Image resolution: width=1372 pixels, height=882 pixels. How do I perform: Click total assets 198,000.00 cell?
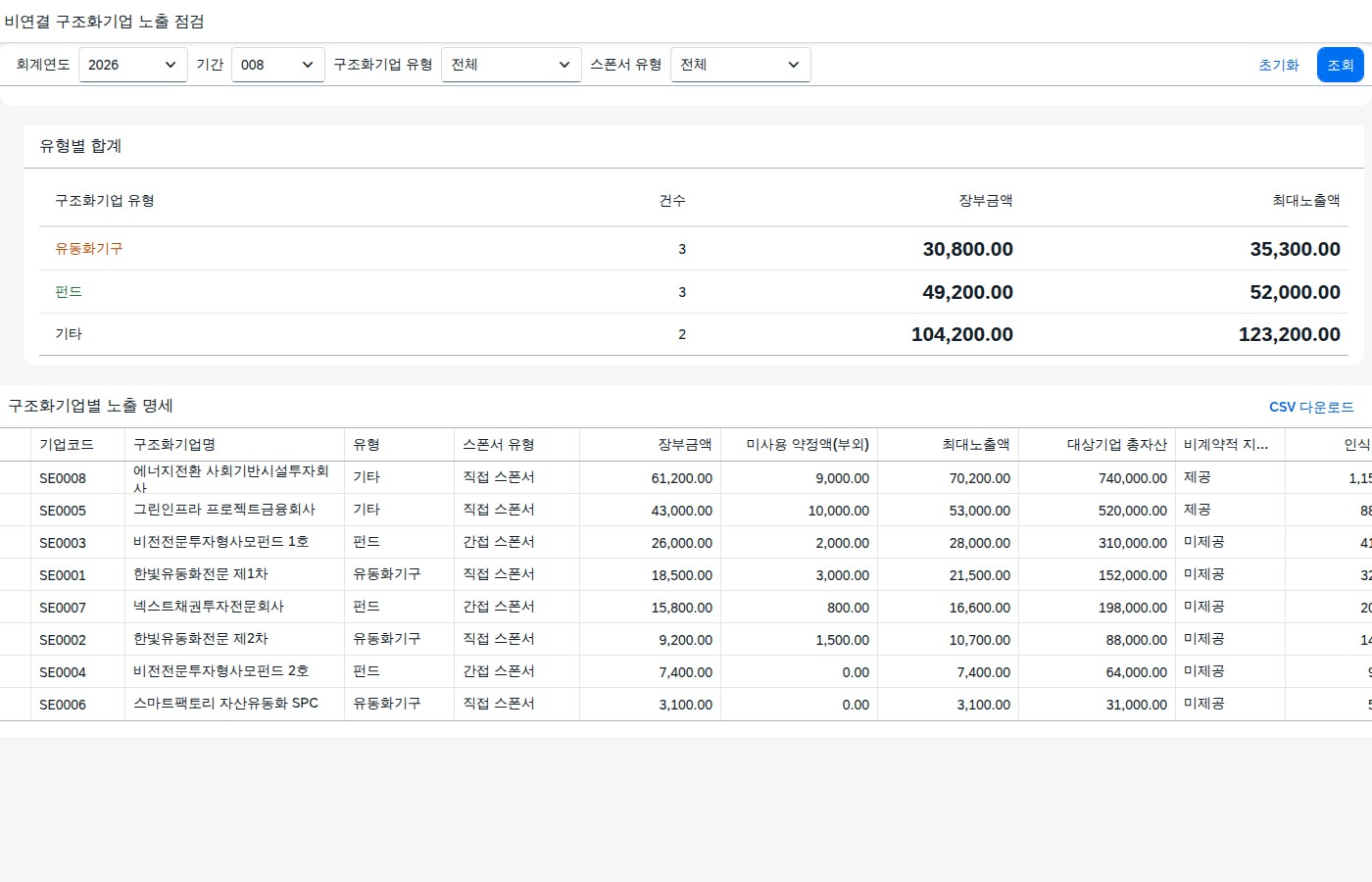tap(1097, 608)
